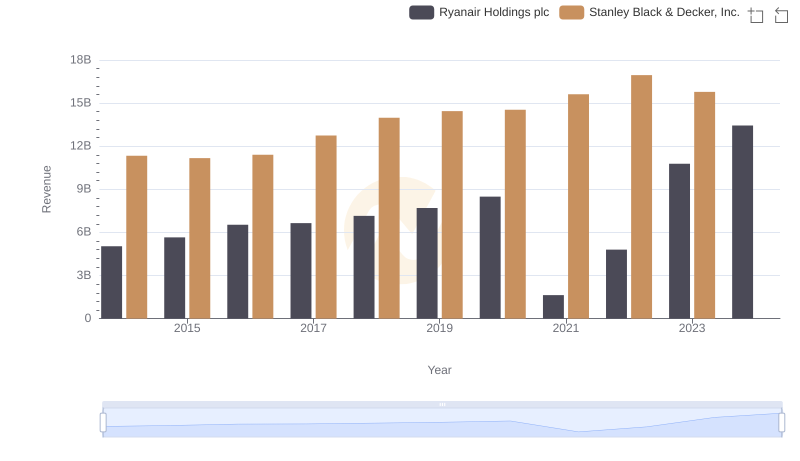800x461 pixels.
Task: Click the 15B y-axis label
Action: (81, 103)
